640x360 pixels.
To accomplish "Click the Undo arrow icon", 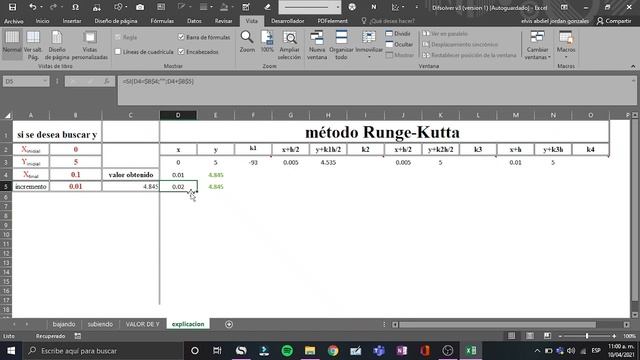I will 33,7.
